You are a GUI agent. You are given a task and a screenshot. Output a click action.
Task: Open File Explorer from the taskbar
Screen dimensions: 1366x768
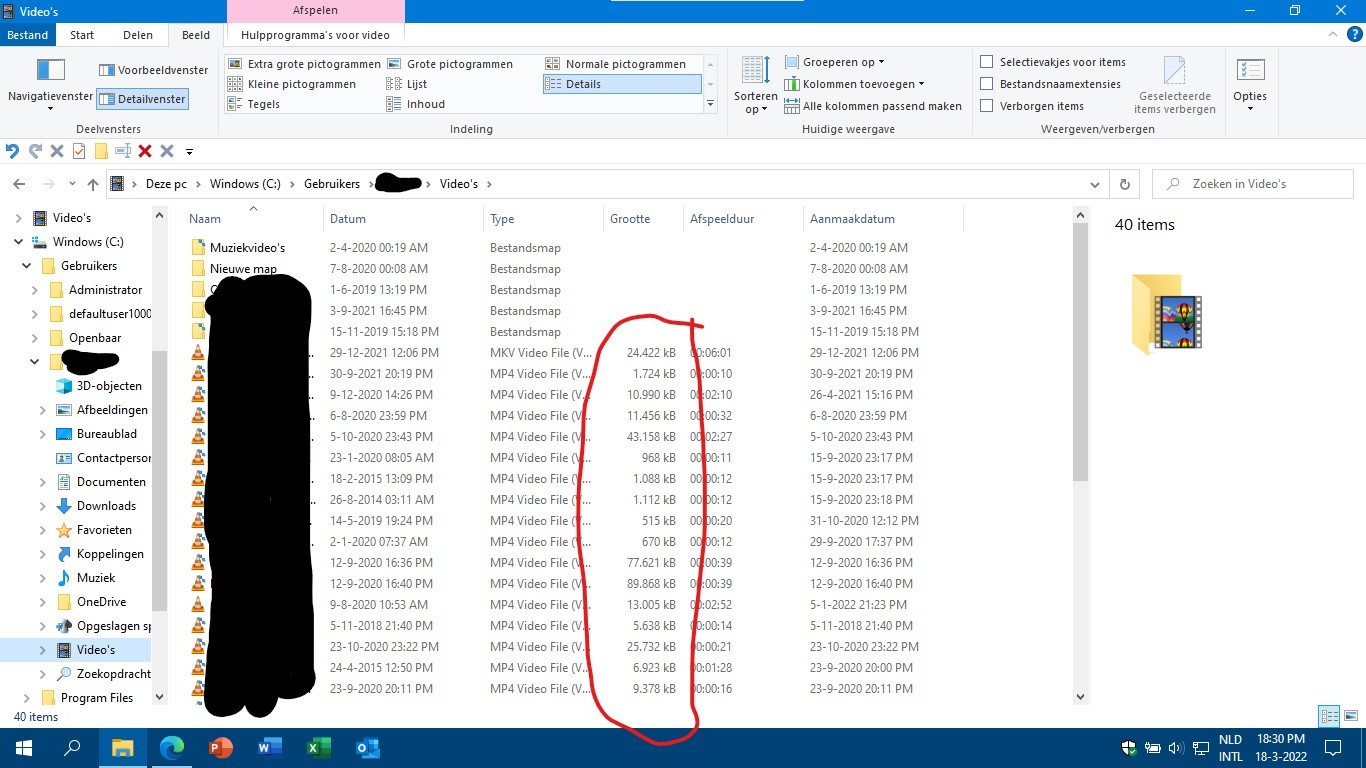pos(122,747)
